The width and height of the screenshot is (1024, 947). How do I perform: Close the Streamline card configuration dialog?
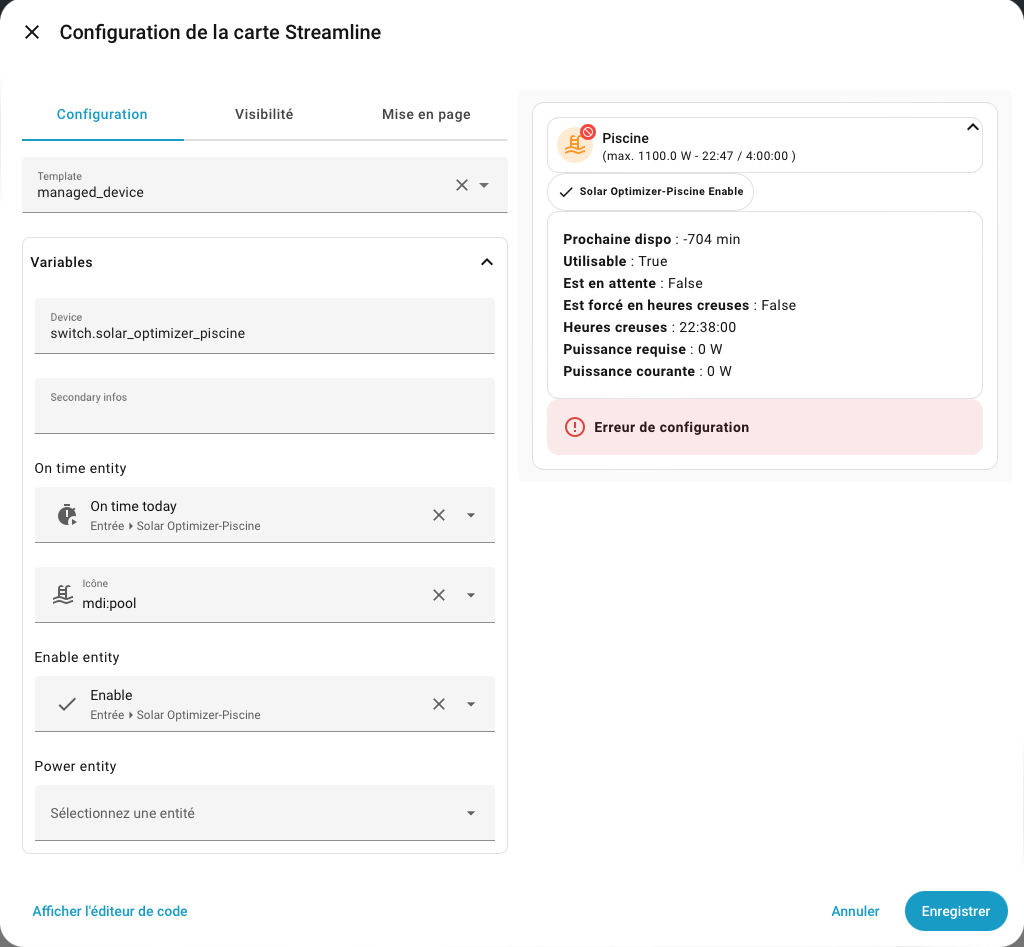point(32,32)
